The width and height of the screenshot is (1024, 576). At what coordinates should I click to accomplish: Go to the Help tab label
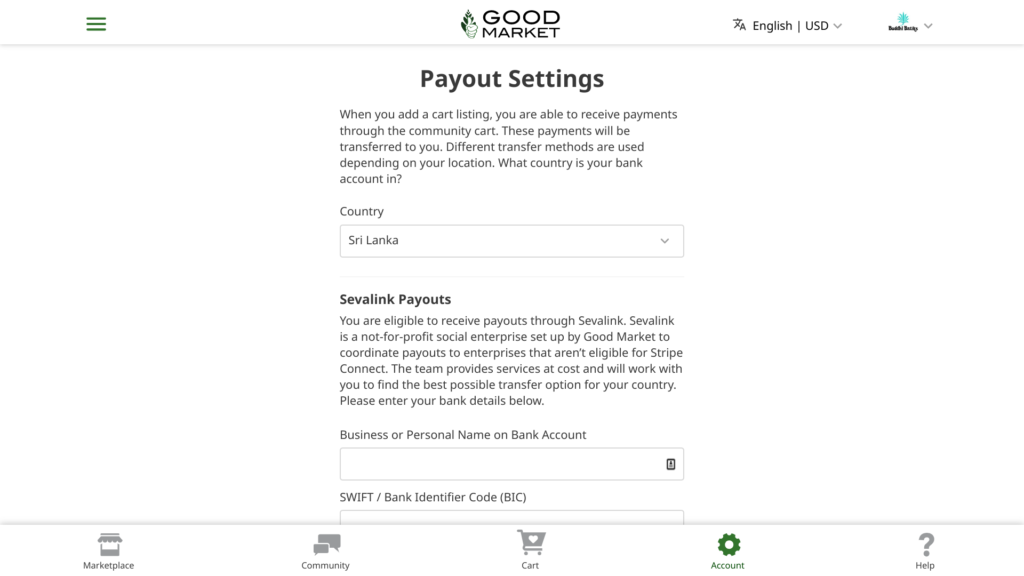[x=925, y=566]
